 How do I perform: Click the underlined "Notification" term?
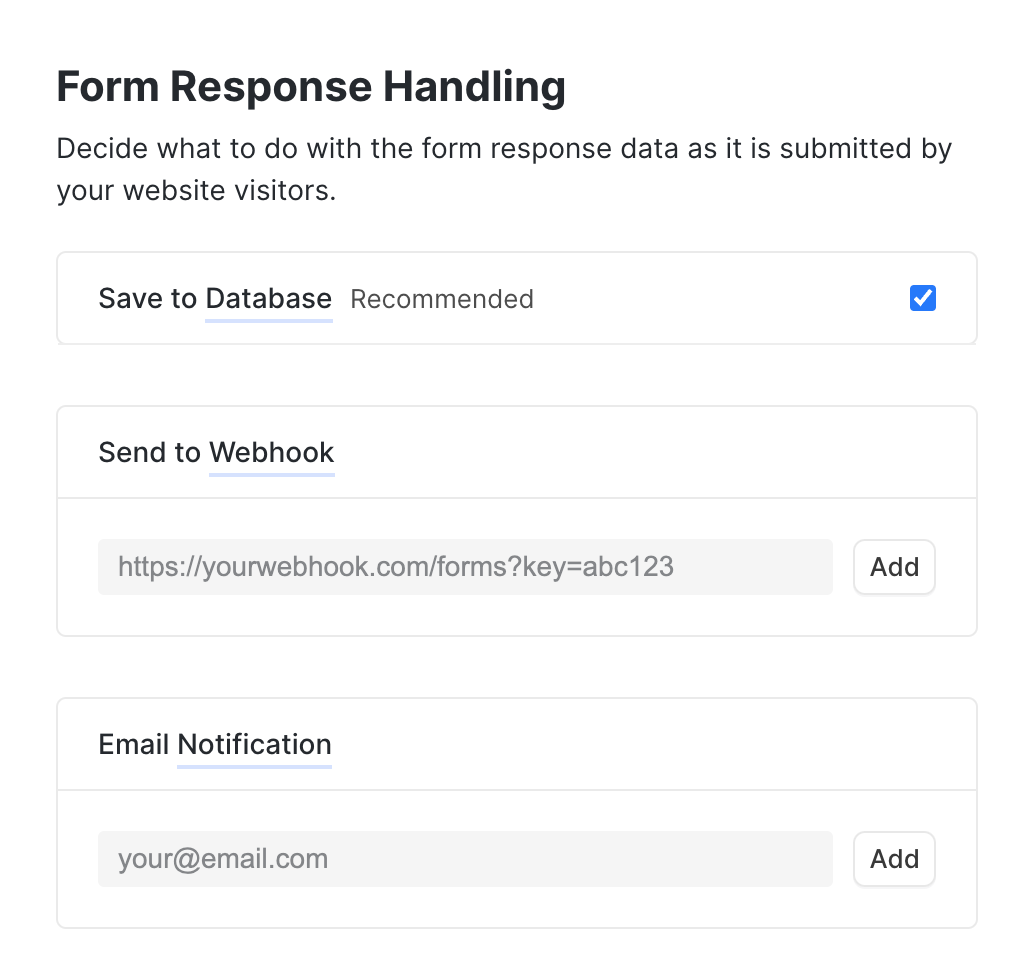pos(254,744)
